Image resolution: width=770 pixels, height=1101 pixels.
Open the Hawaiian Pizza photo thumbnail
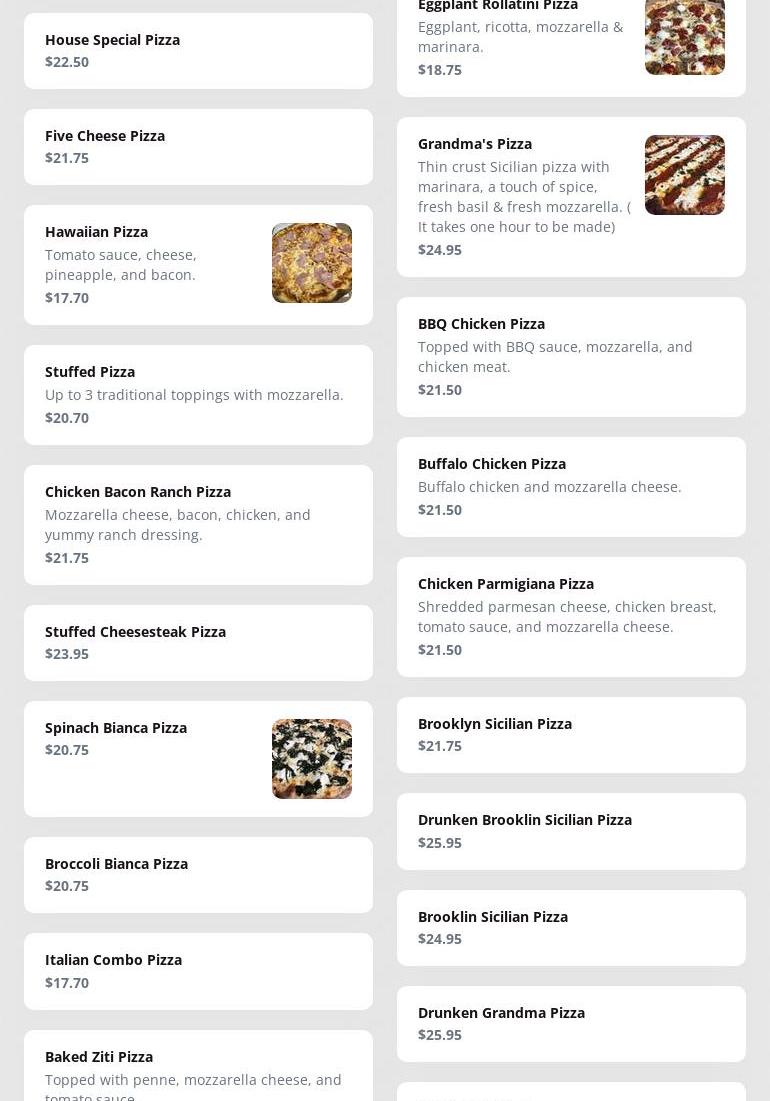[x=312, y=263]
